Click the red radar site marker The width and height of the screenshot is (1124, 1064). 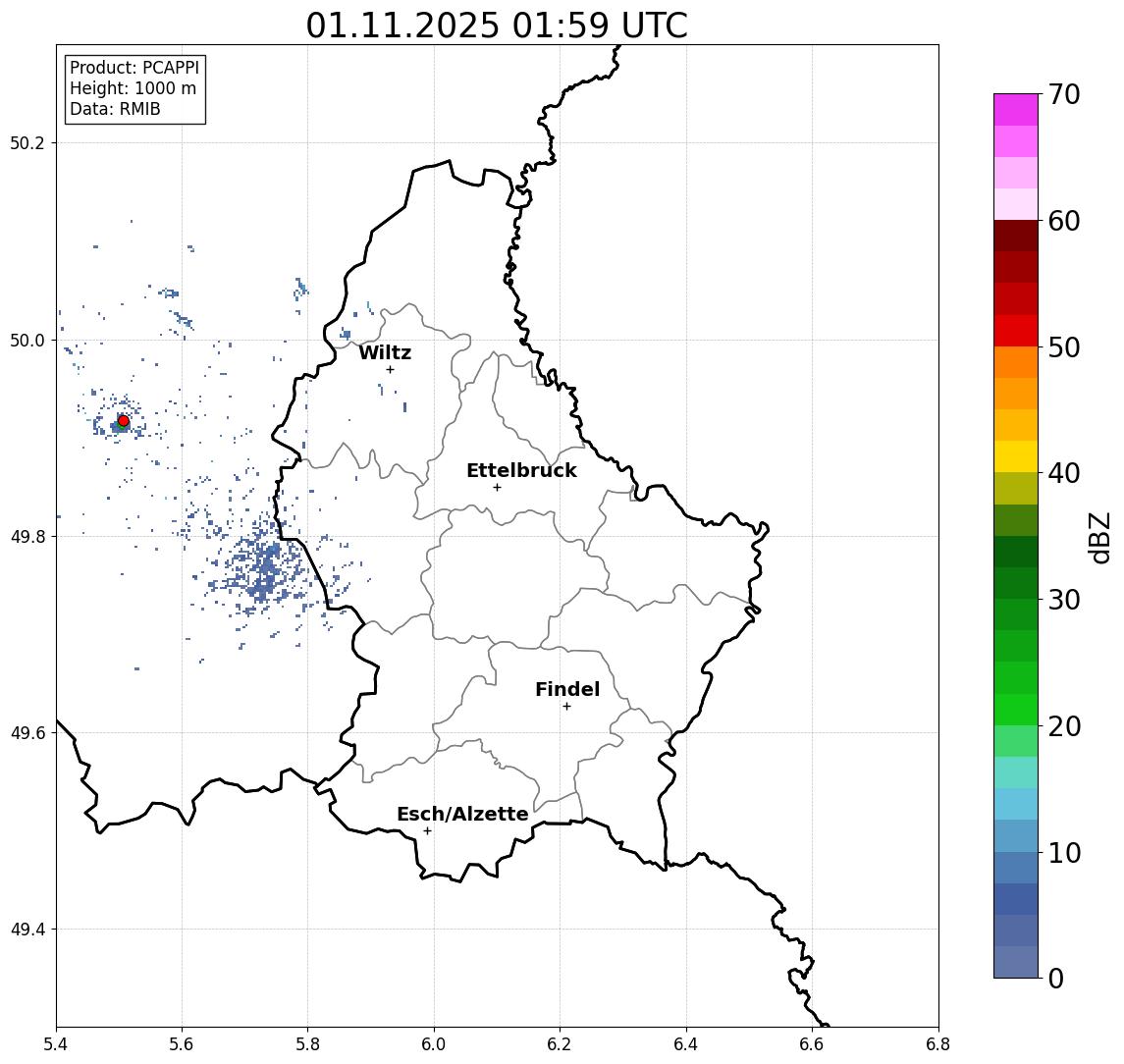coord(124,421)
